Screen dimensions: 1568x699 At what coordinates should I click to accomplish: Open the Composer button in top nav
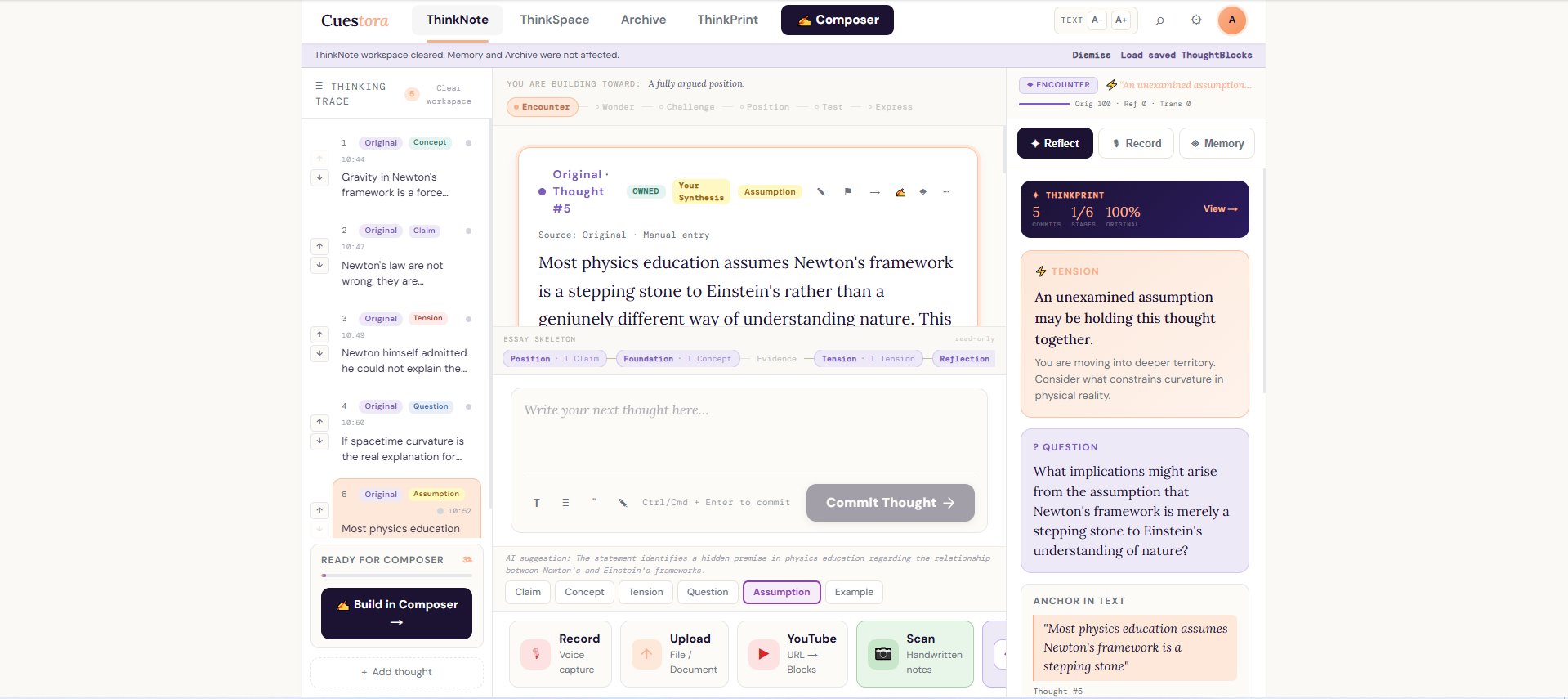point(838,20)
